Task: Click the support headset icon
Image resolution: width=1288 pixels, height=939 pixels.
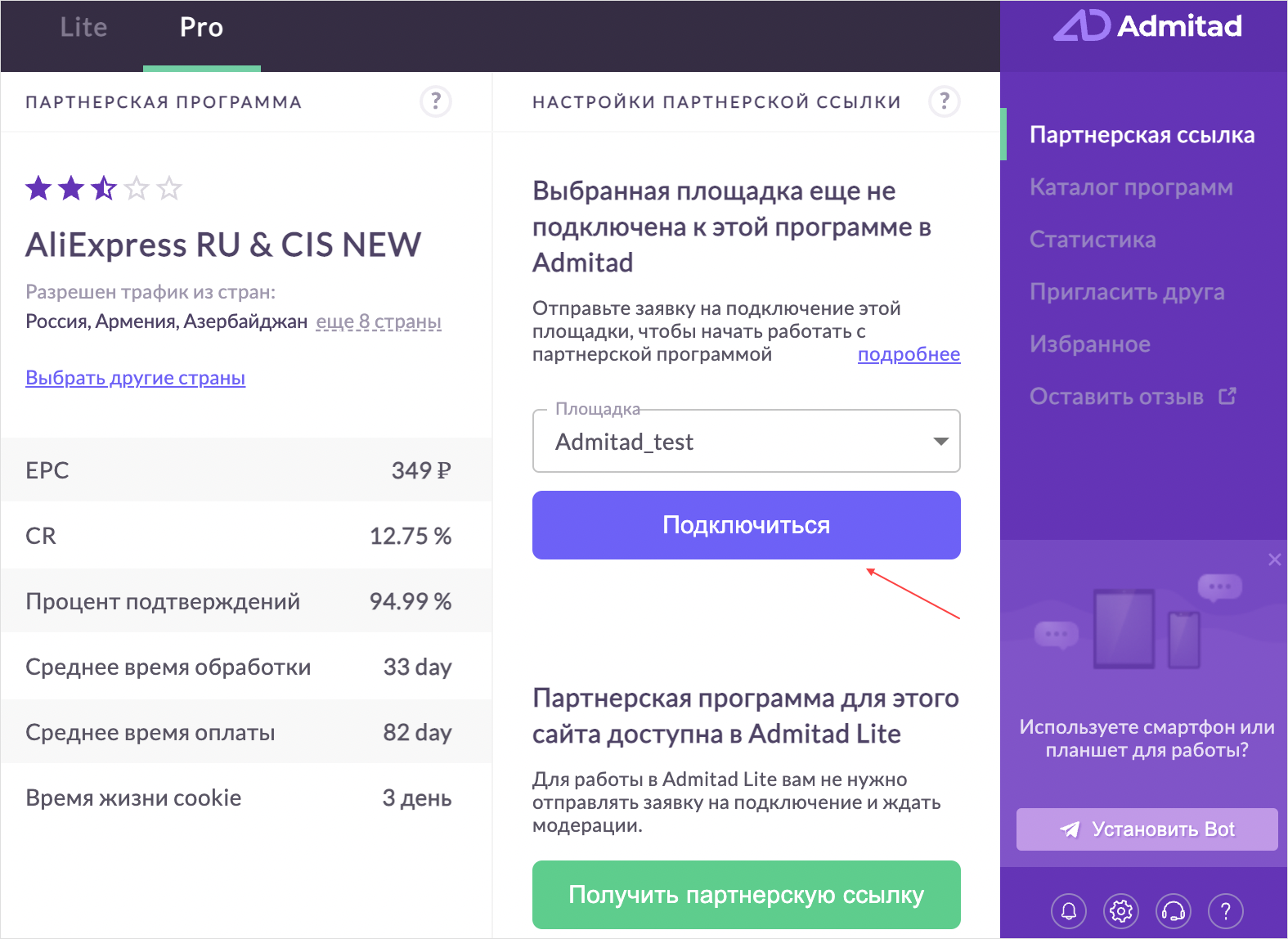Action: (x=1173, y=910)
